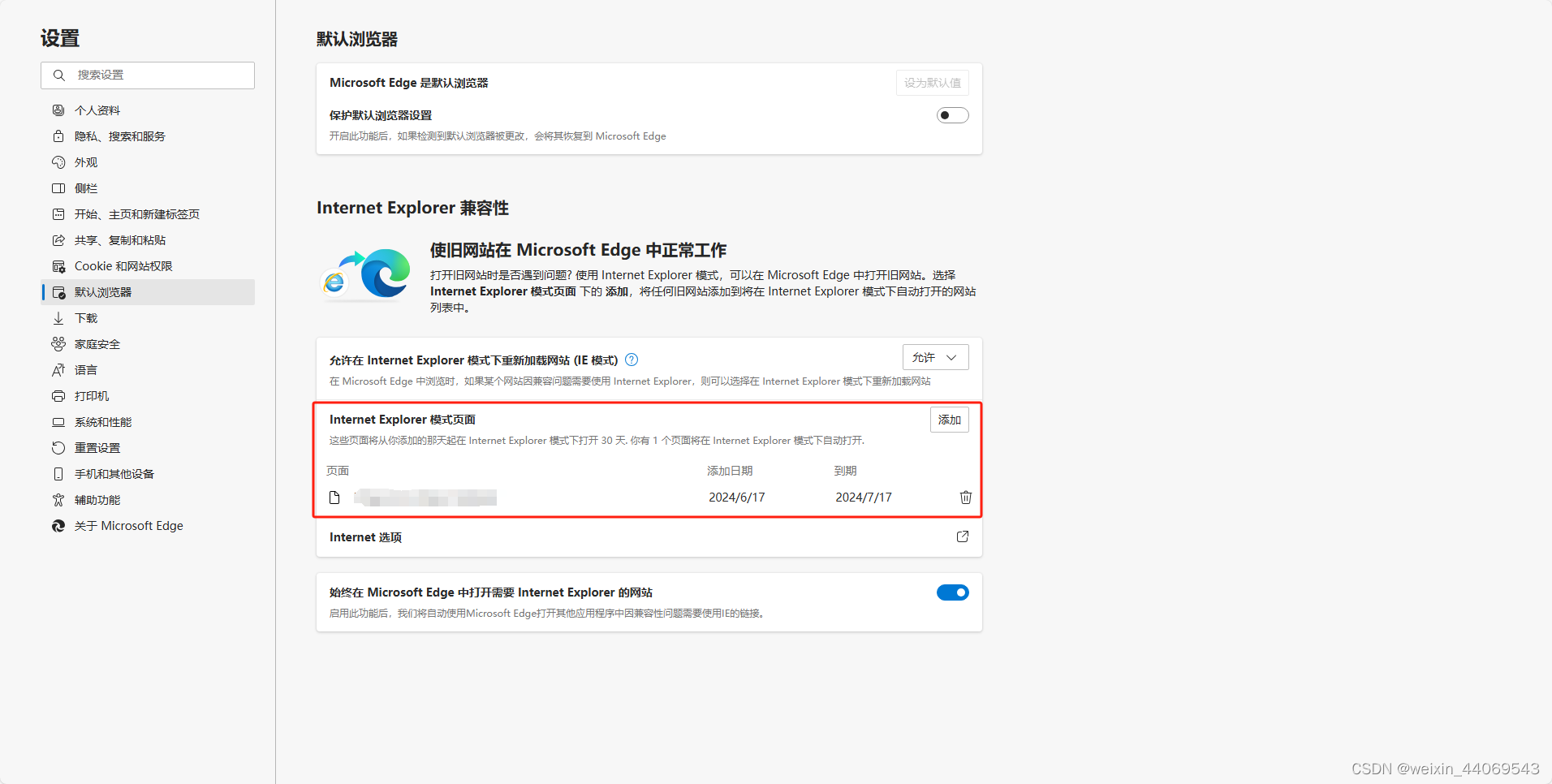This screenshot has height=784, width=1552.
Task: Select 侧栏 in settings menu
Action: coord(148,188)
